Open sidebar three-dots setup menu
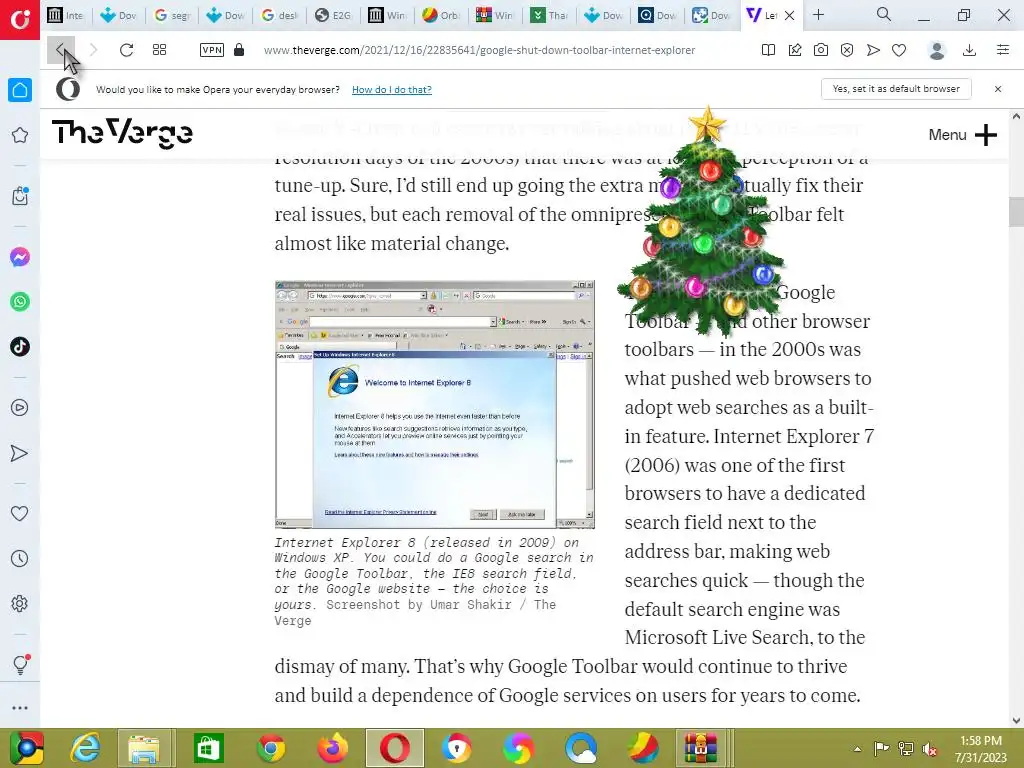The height and width of the screenshot is (768, 1024). tap(20, 708)
